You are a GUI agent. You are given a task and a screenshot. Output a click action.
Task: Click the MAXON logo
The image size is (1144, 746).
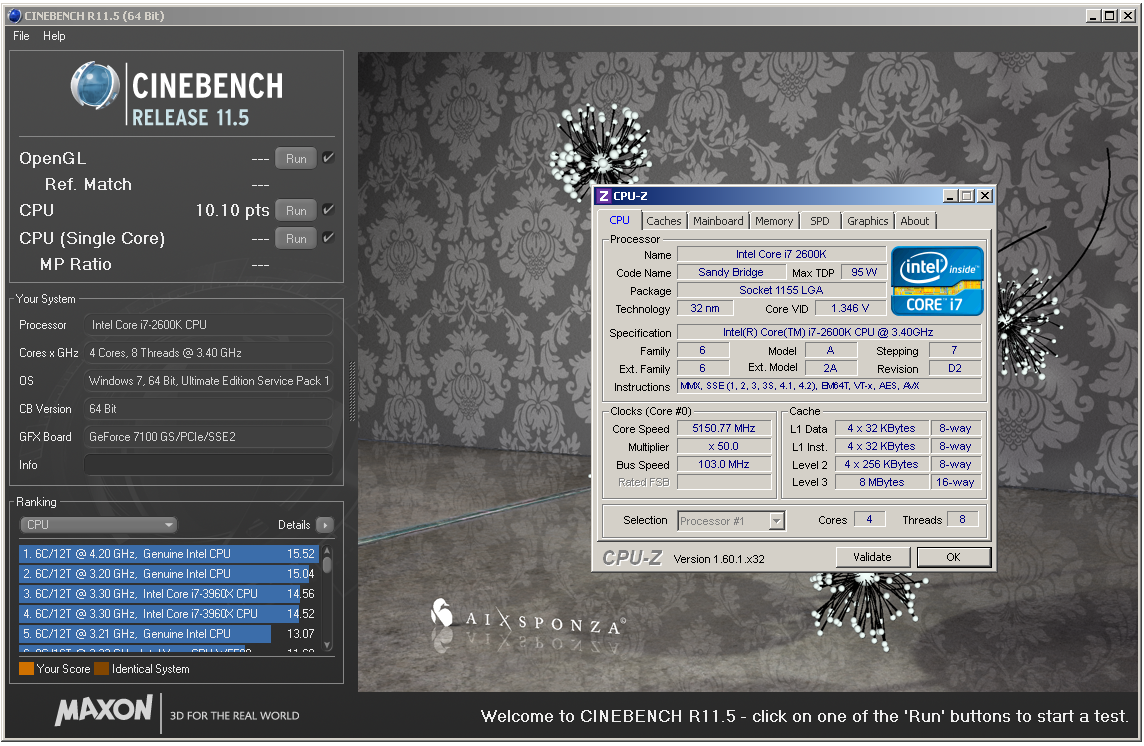(104, 711)
